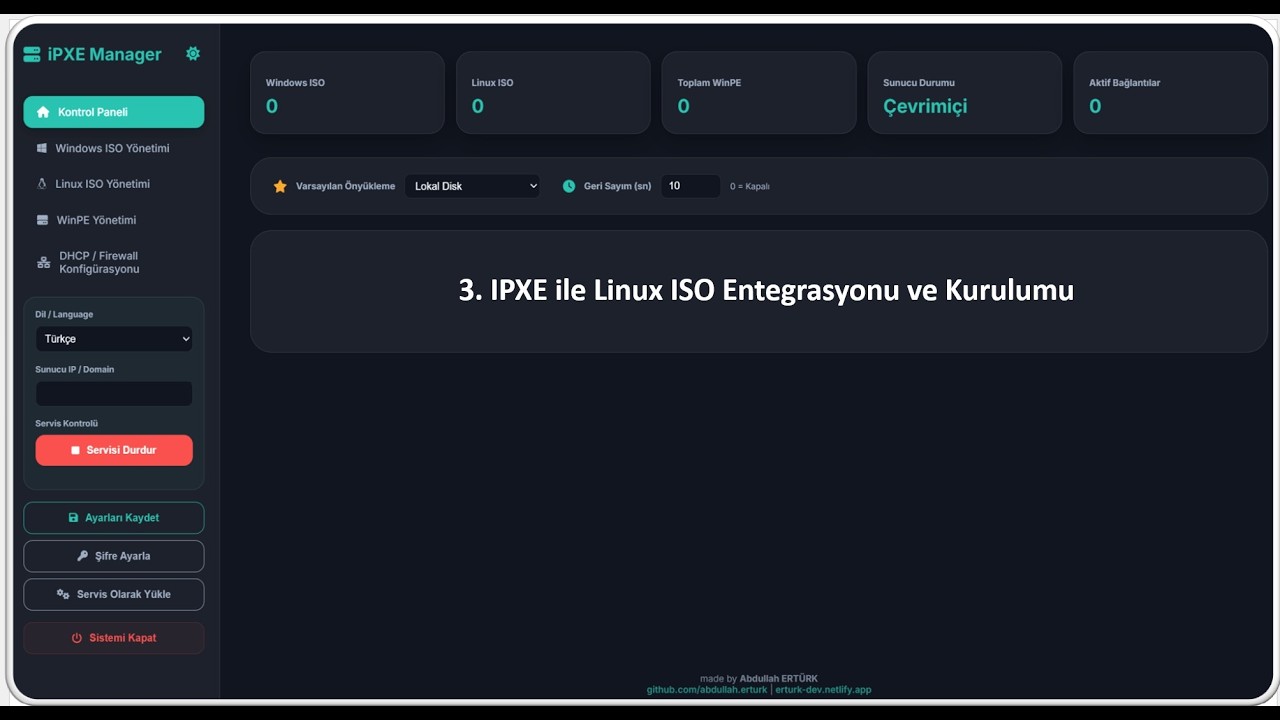Viewport: 1280px width, 720px height.
Task: Click the network icon beside DHCP / Firewall
Action: pos(43,263)
